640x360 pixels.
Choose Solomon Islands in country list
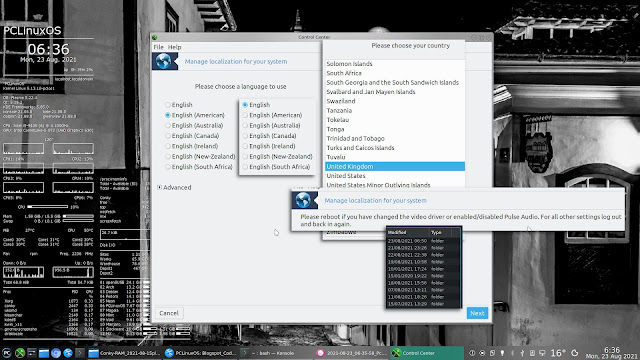[x=395, y=64]
